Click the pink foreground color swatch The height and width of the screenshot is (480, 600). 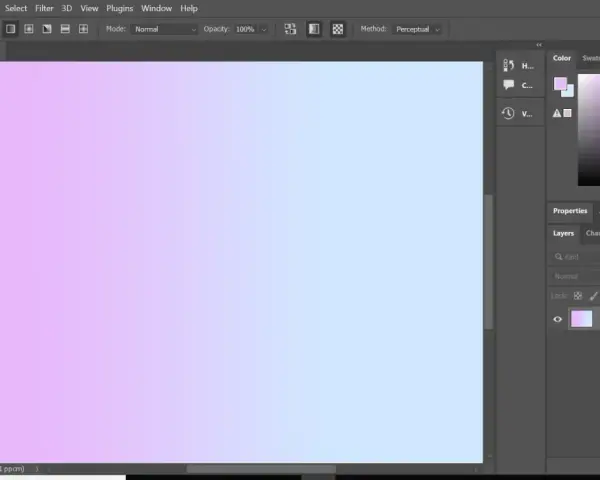point(559,83)
